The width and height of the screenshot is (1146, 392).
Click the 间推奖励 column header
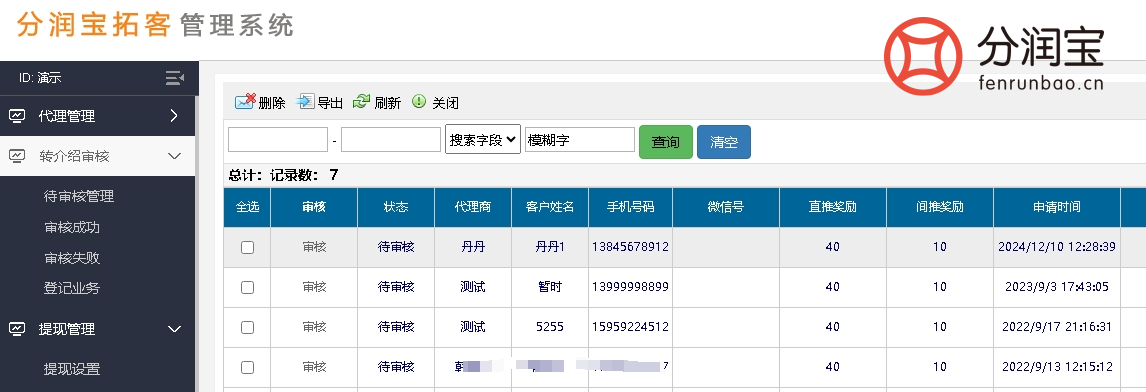tap(940, 207)
